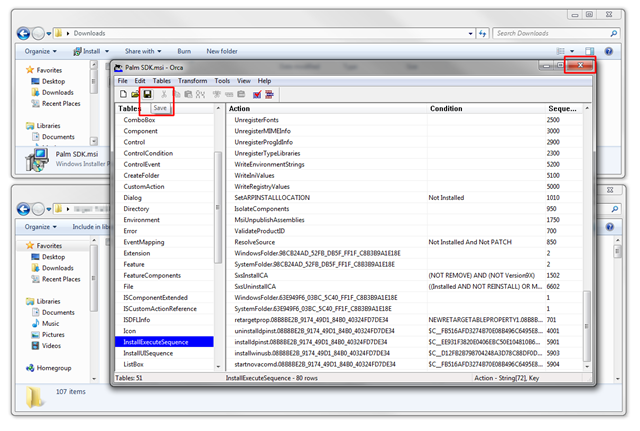Select the InstallUISequence table
Image resolution: width=640 pixels, height=431 pixels.
(x=164, y=353)
